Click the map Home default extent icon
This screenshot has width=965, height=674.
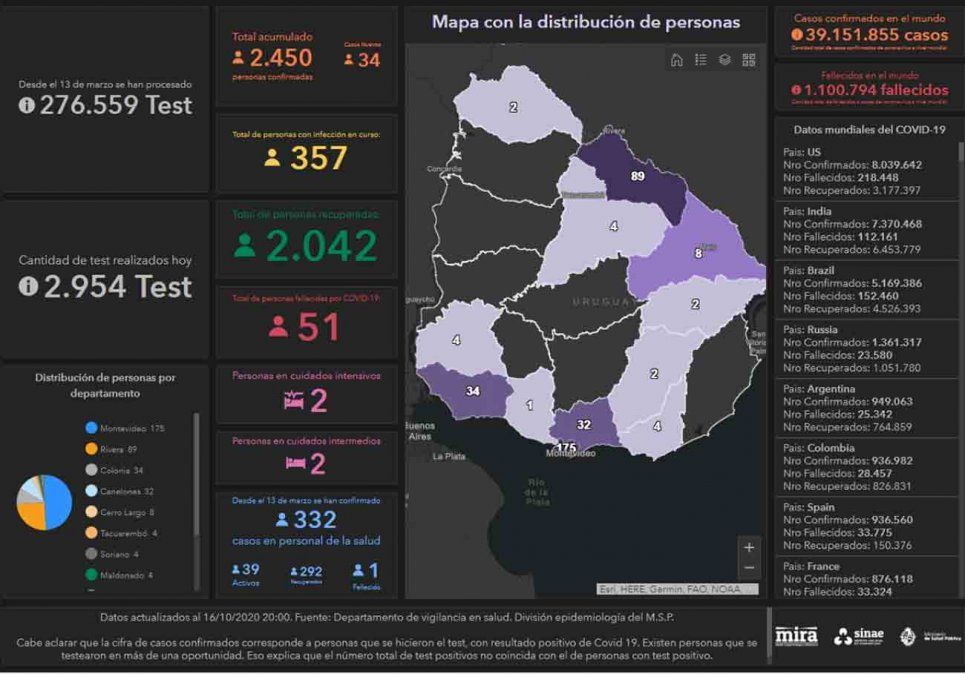click(x=677, y=60)
